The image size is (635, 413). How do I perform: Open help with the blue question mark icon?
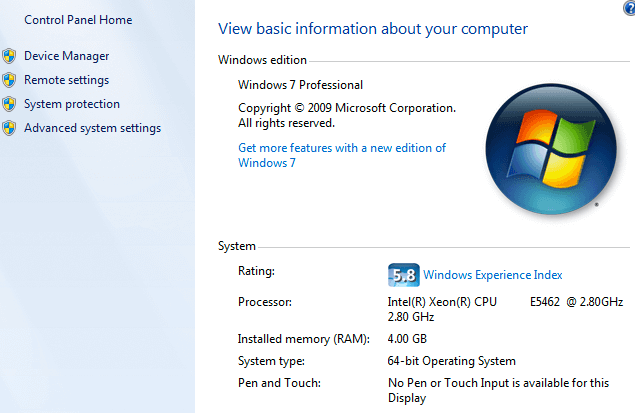pyautogui.click(x=628, y=7)
